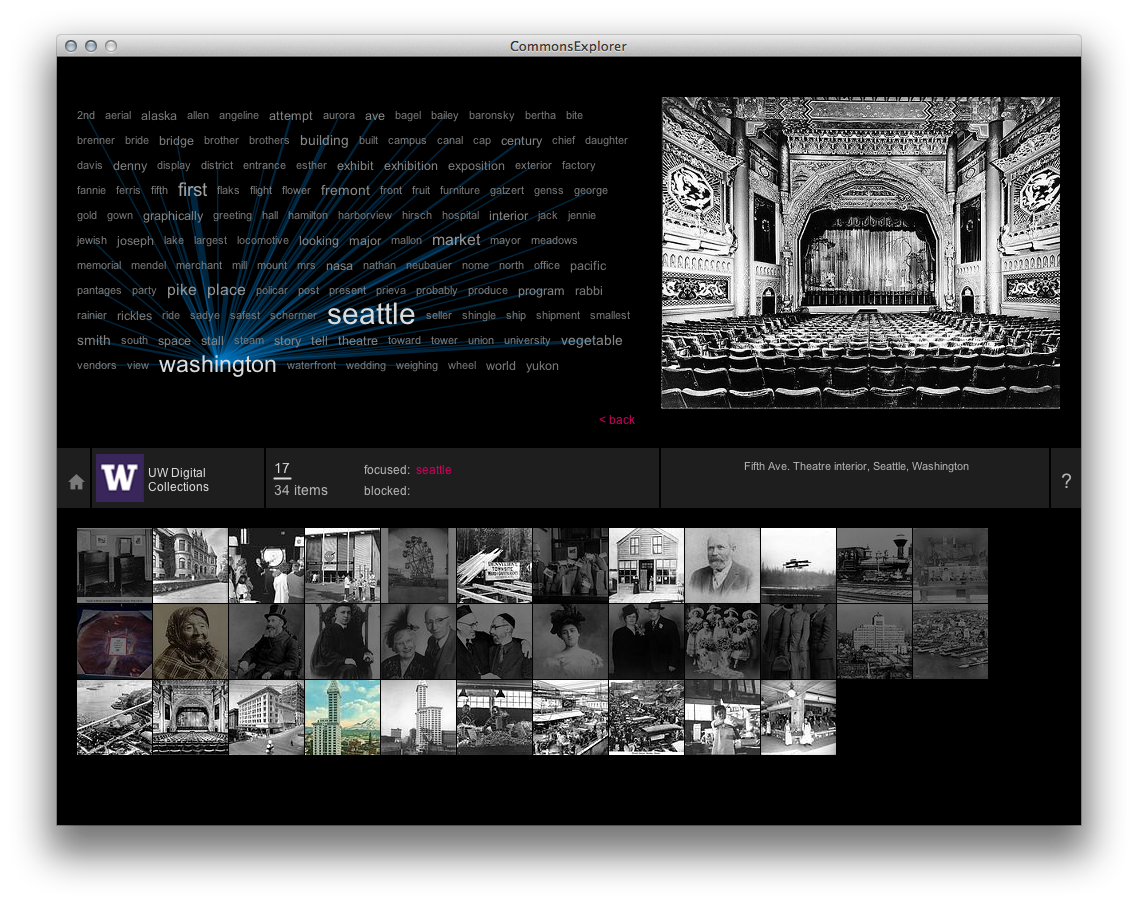Open the Smith Tower thumbnail in the grid

pyautogui.click(x=342, y=717)
